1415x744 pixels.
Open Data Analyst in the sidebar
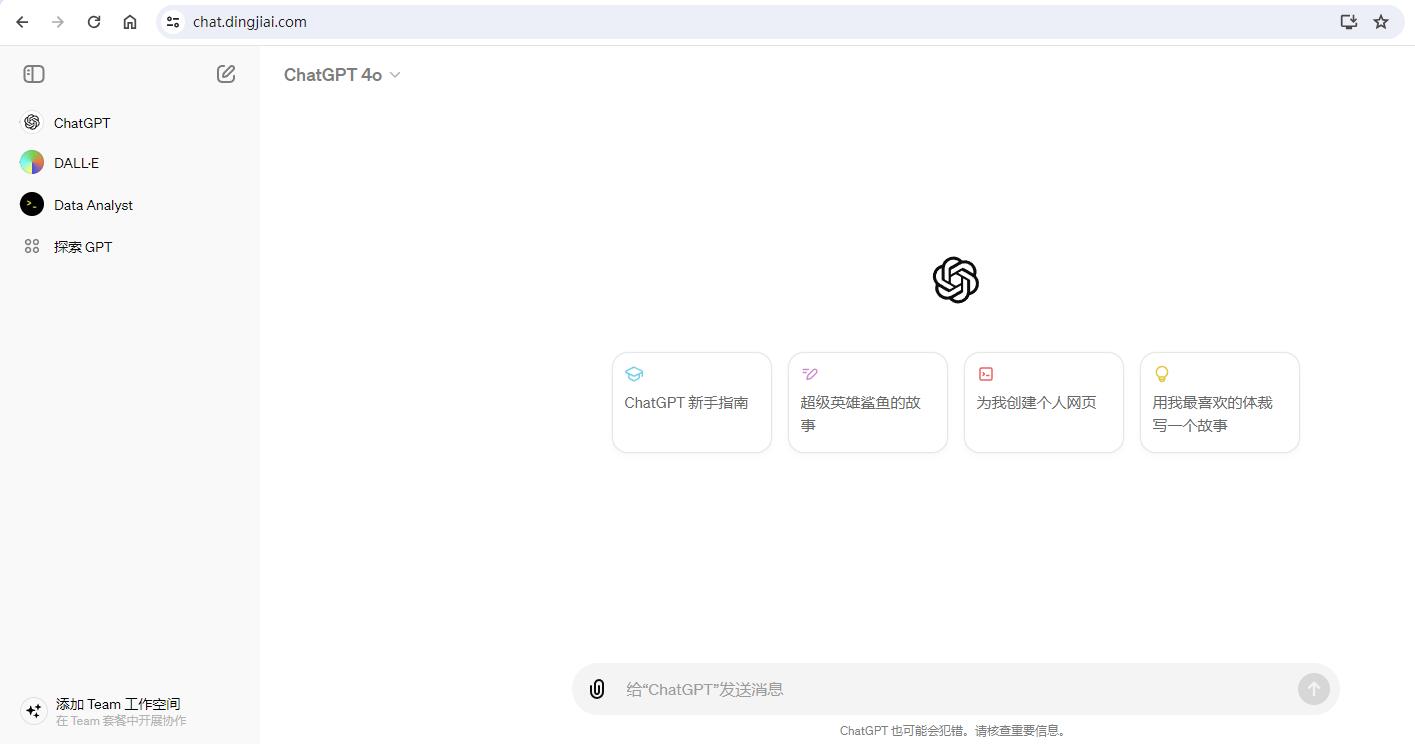point(93,205)
